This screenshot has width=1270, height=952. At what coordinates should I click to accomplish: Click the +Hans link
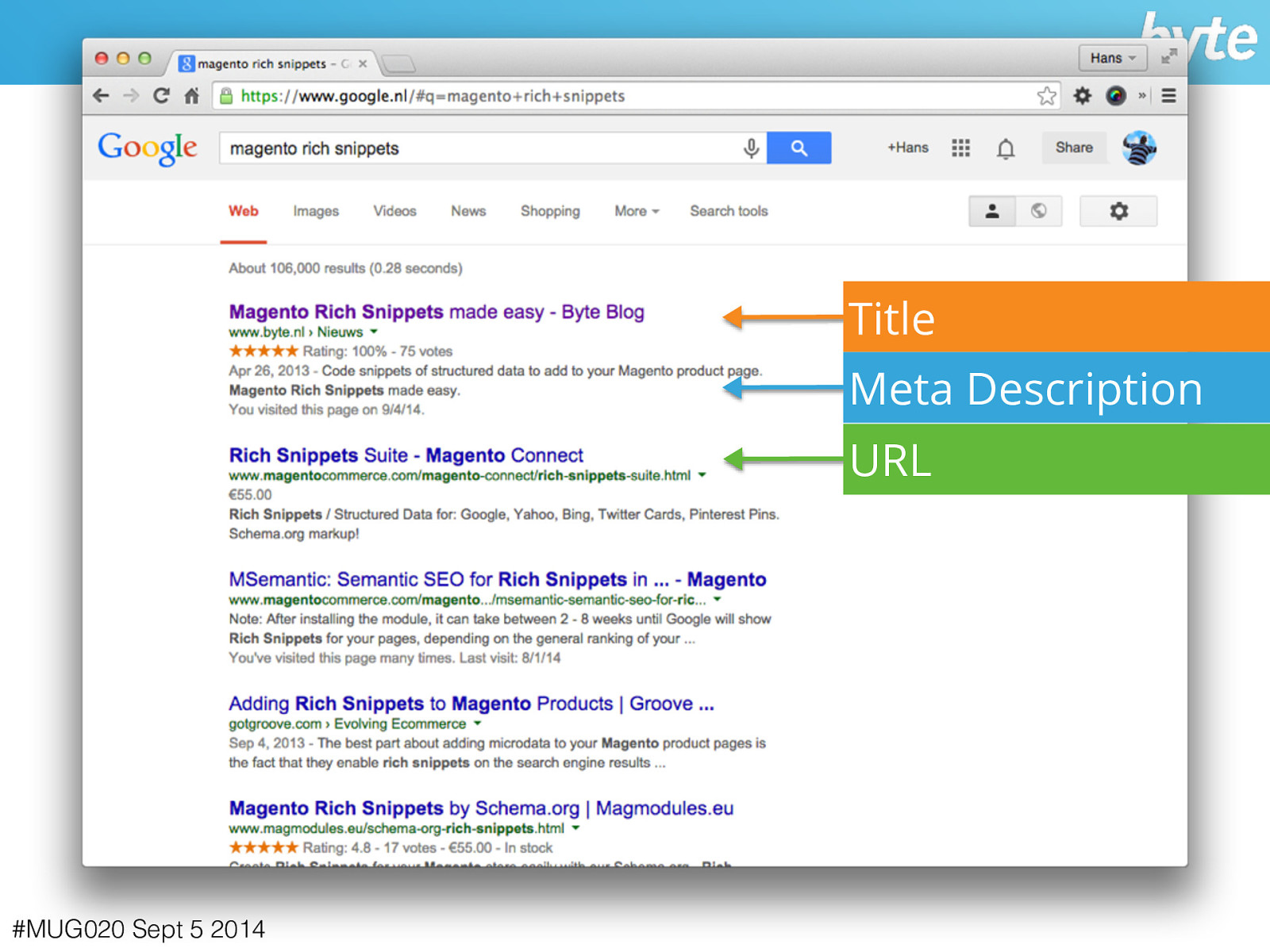pos(908,148)
